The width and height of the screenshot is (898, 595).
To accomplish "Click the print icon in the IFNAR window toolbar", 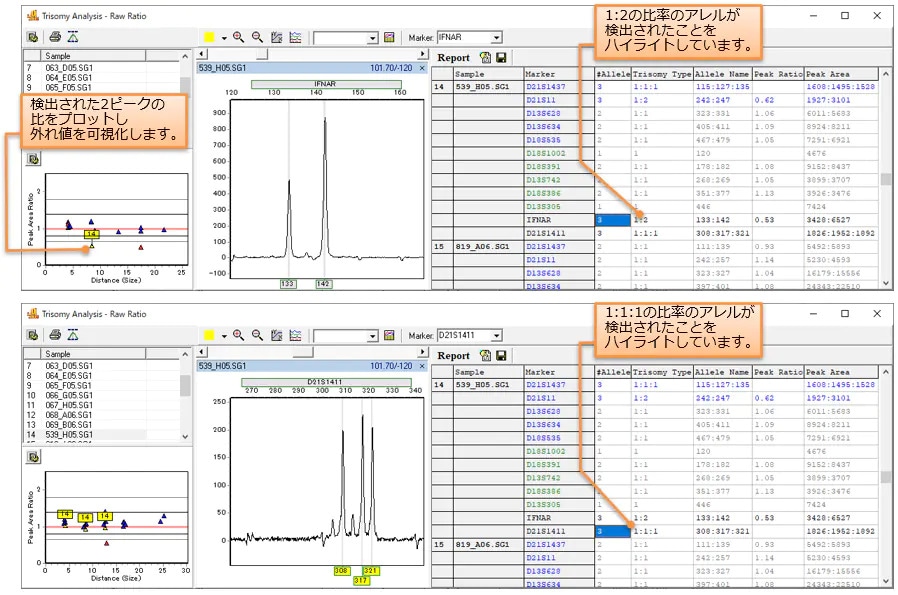I will tap(54, 37).
